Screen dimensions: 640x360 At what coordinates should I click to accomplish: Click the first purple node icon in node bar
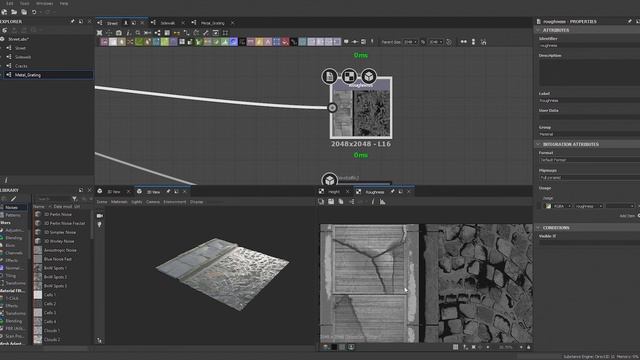coord(104,42)
